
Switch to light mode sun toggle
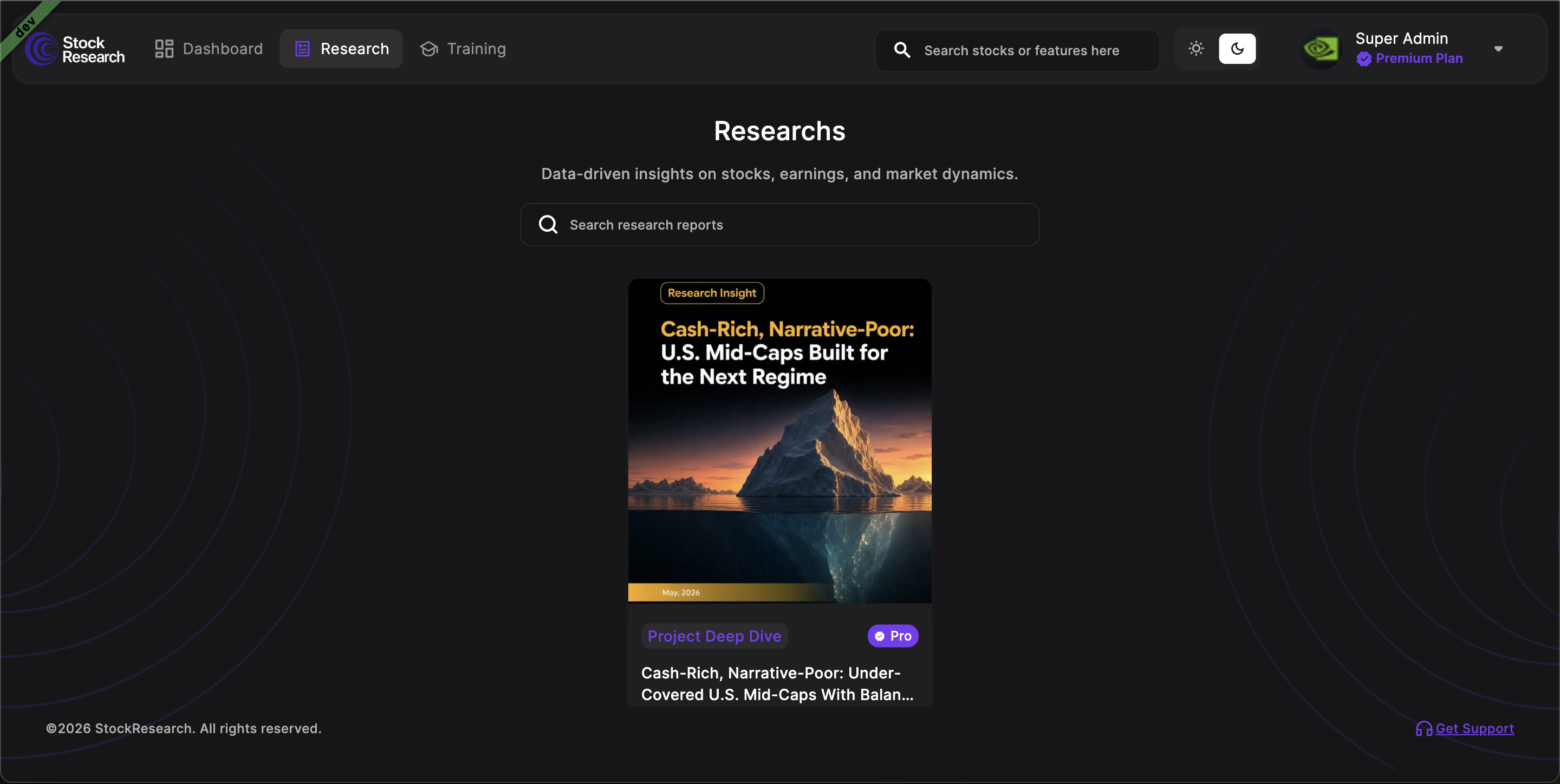tap(1196, 48)
